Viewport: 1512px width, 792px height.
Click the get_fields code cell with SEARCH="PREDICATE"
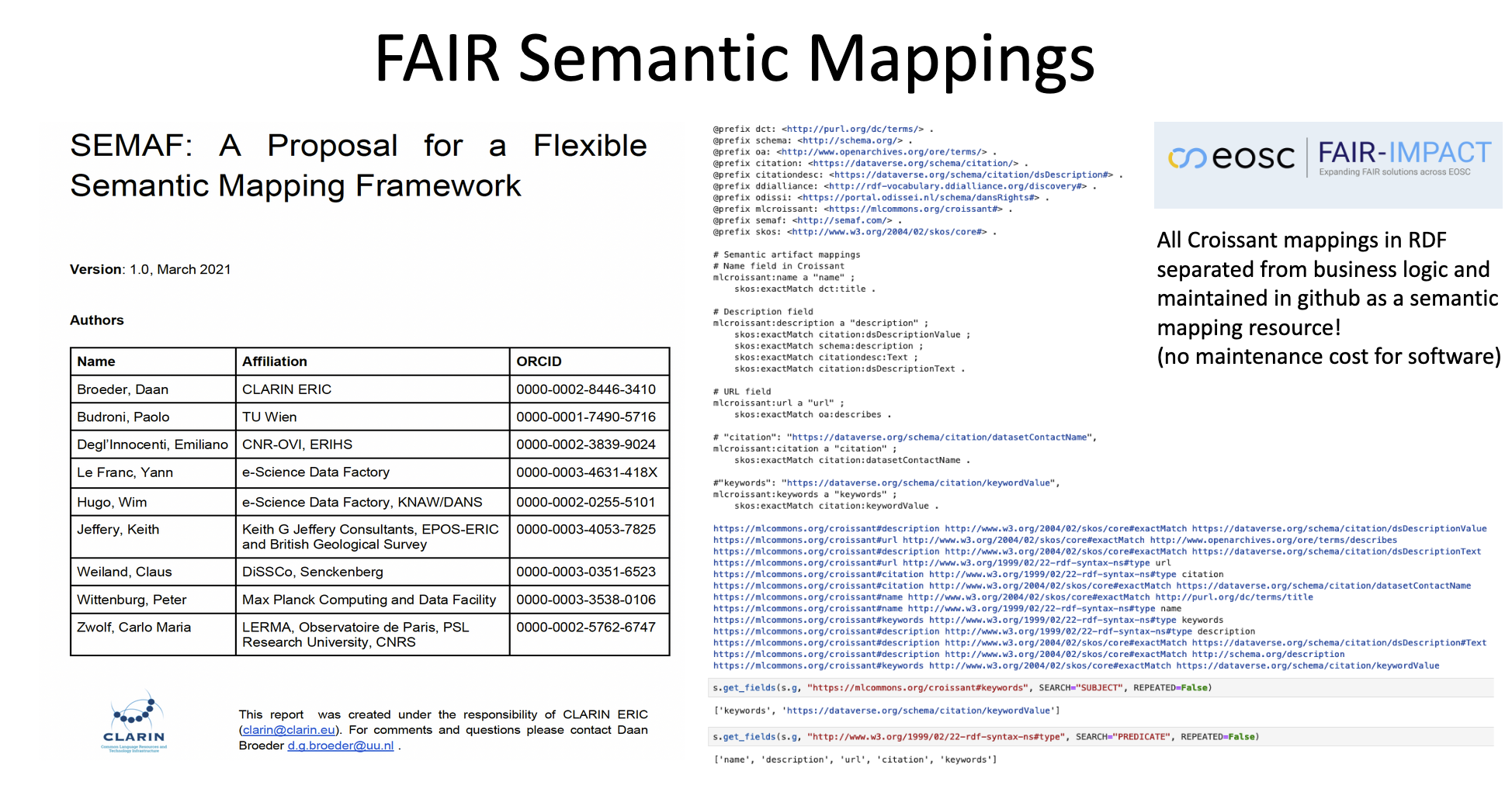tap(985, 737)
